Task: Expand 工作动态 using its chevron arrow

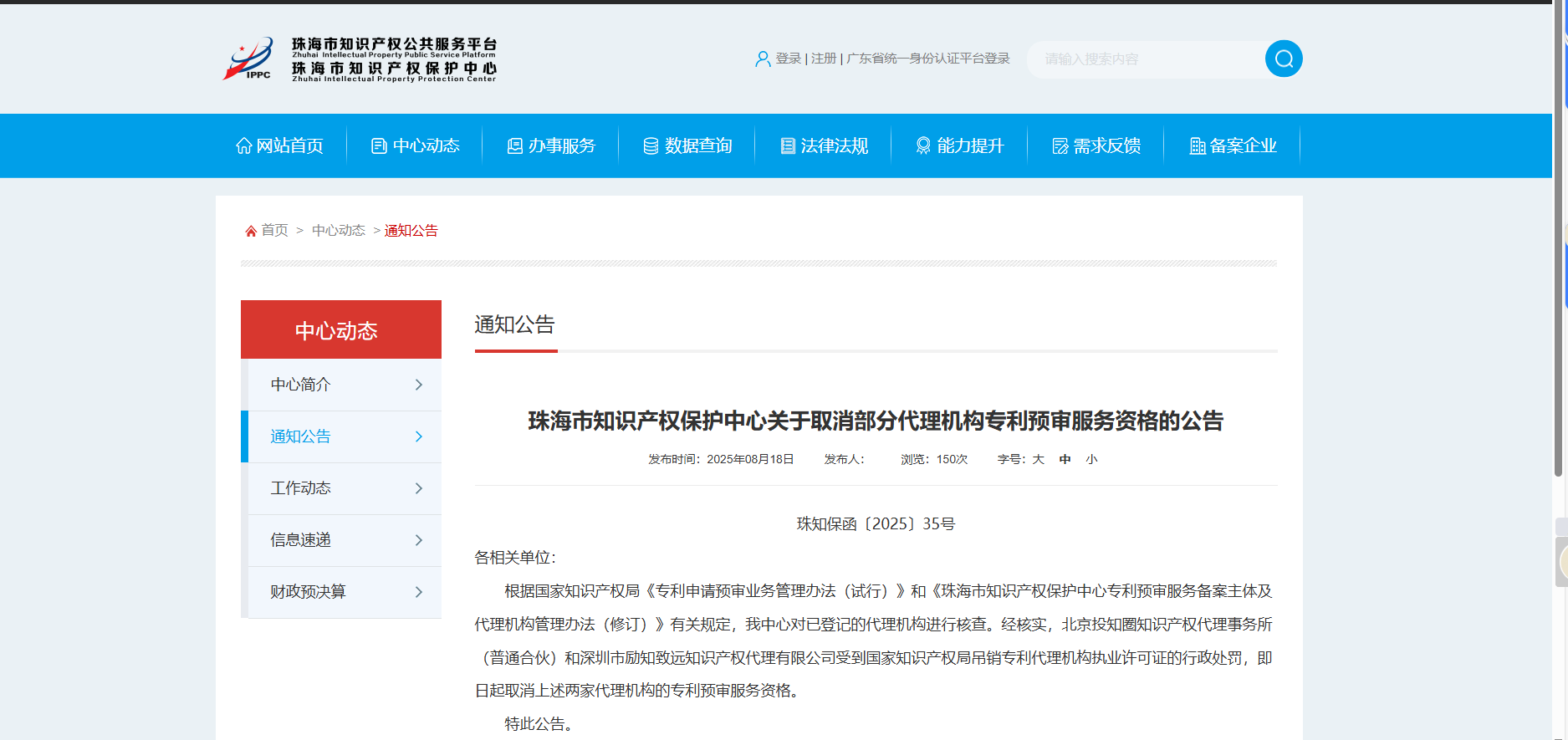Action: tap(419, 488)
